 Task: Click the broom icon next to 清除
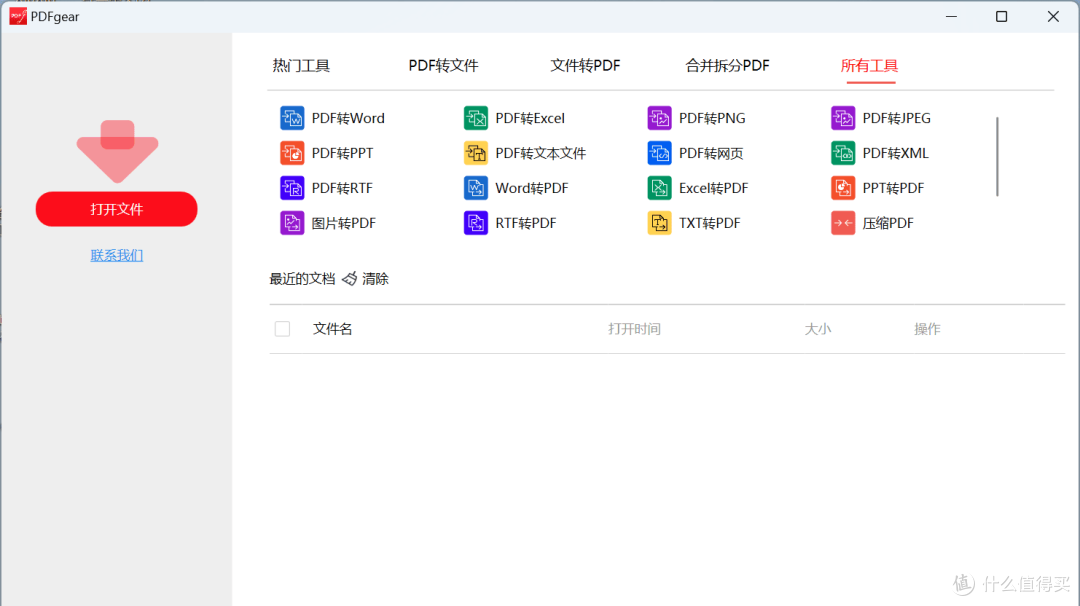pyautogui.click(x=350, y=278)
